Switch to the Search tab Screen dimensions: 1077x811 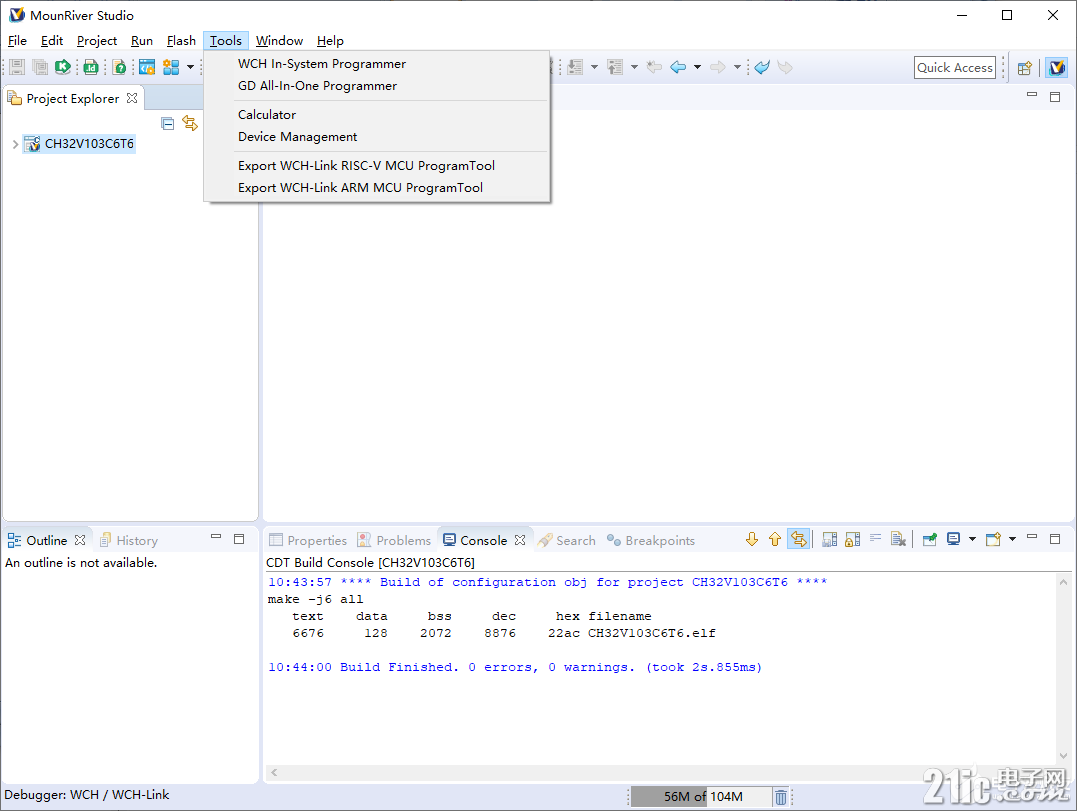tap(567, 540)
